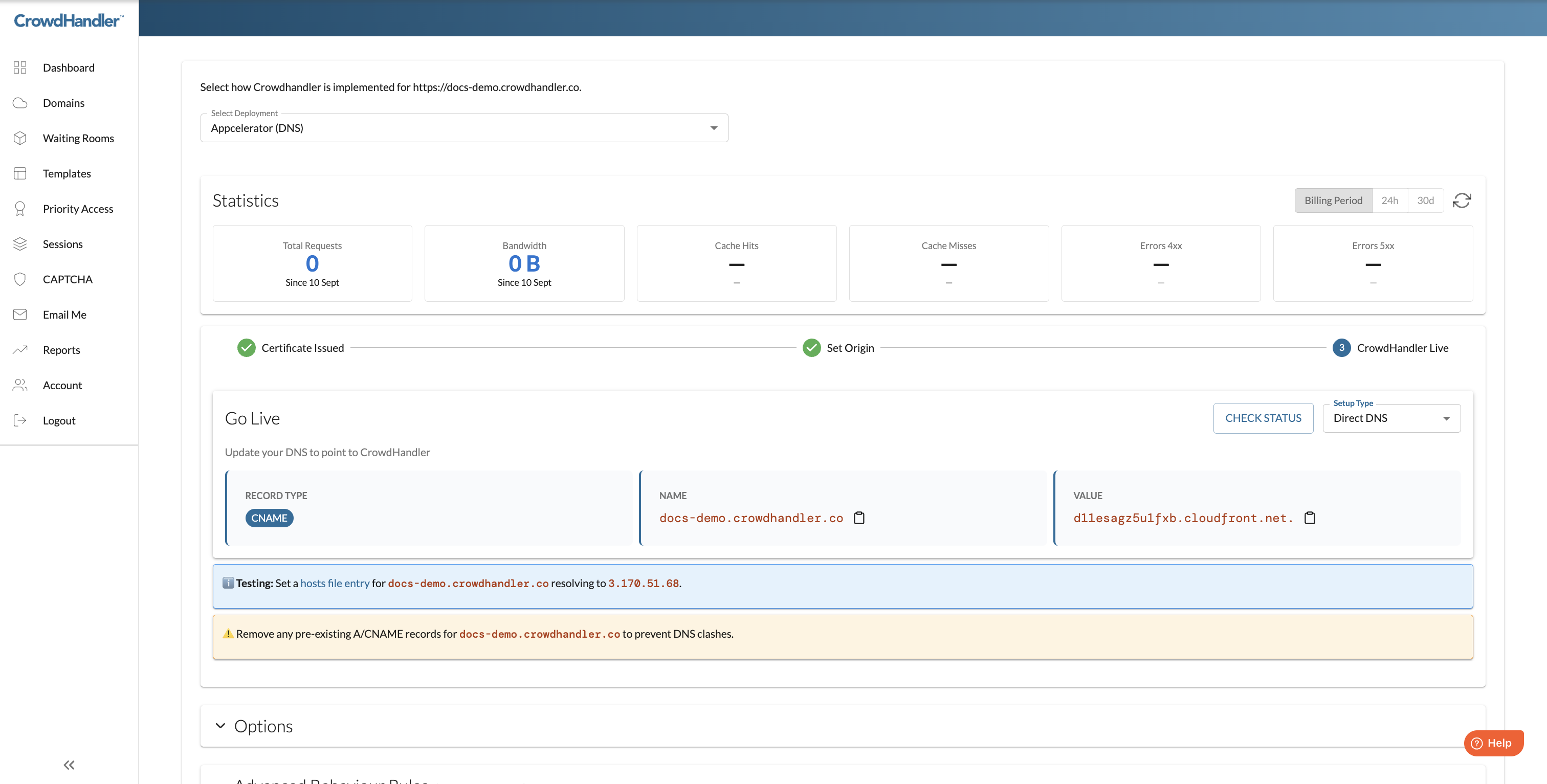The image size is (1547, 784).
Task: Open the Sessions page
Action: [69, 244]
